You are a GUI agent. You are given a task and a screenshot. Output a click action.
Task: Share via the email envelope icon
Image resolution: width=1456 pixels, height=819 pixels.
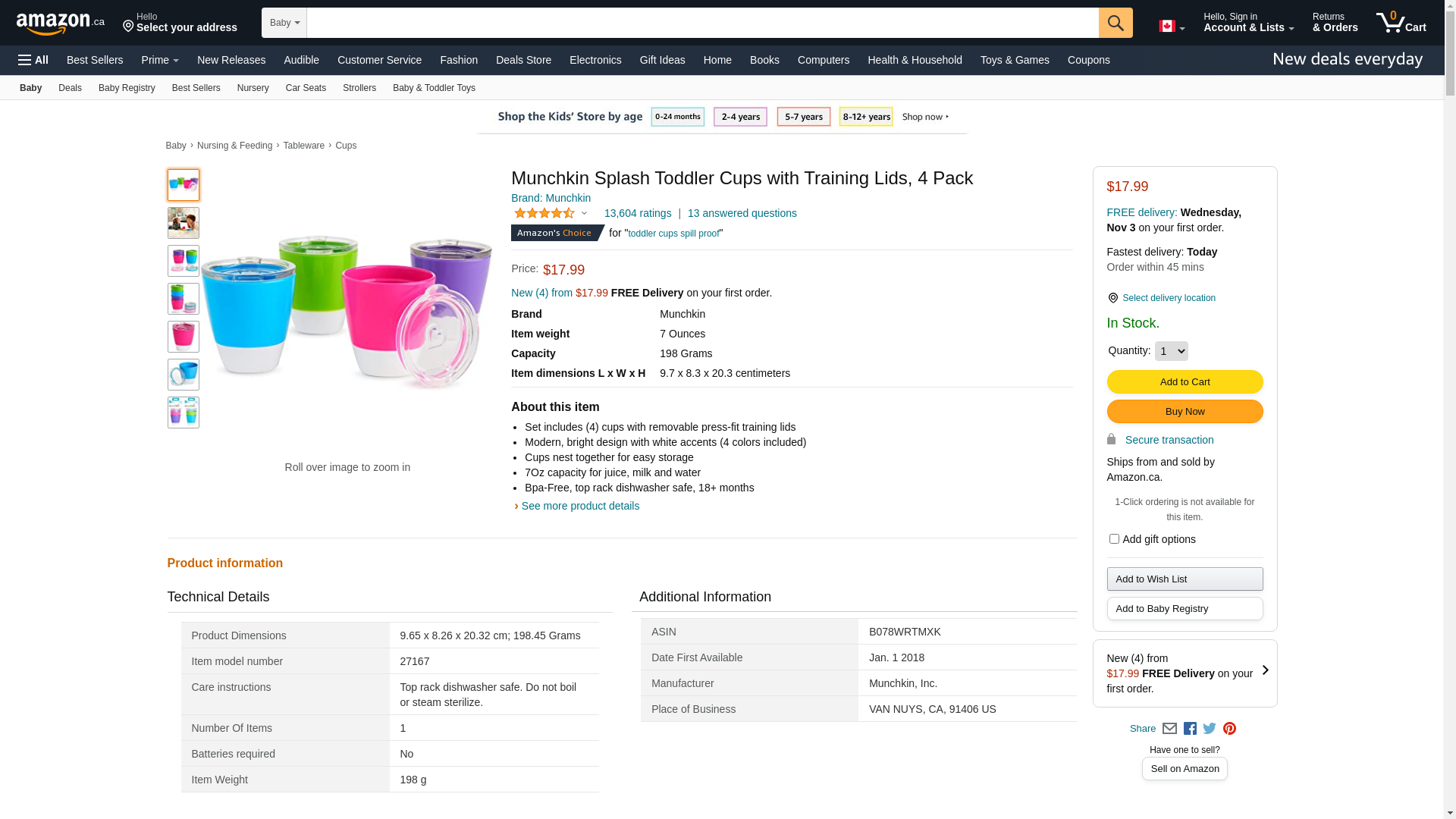1169,729
